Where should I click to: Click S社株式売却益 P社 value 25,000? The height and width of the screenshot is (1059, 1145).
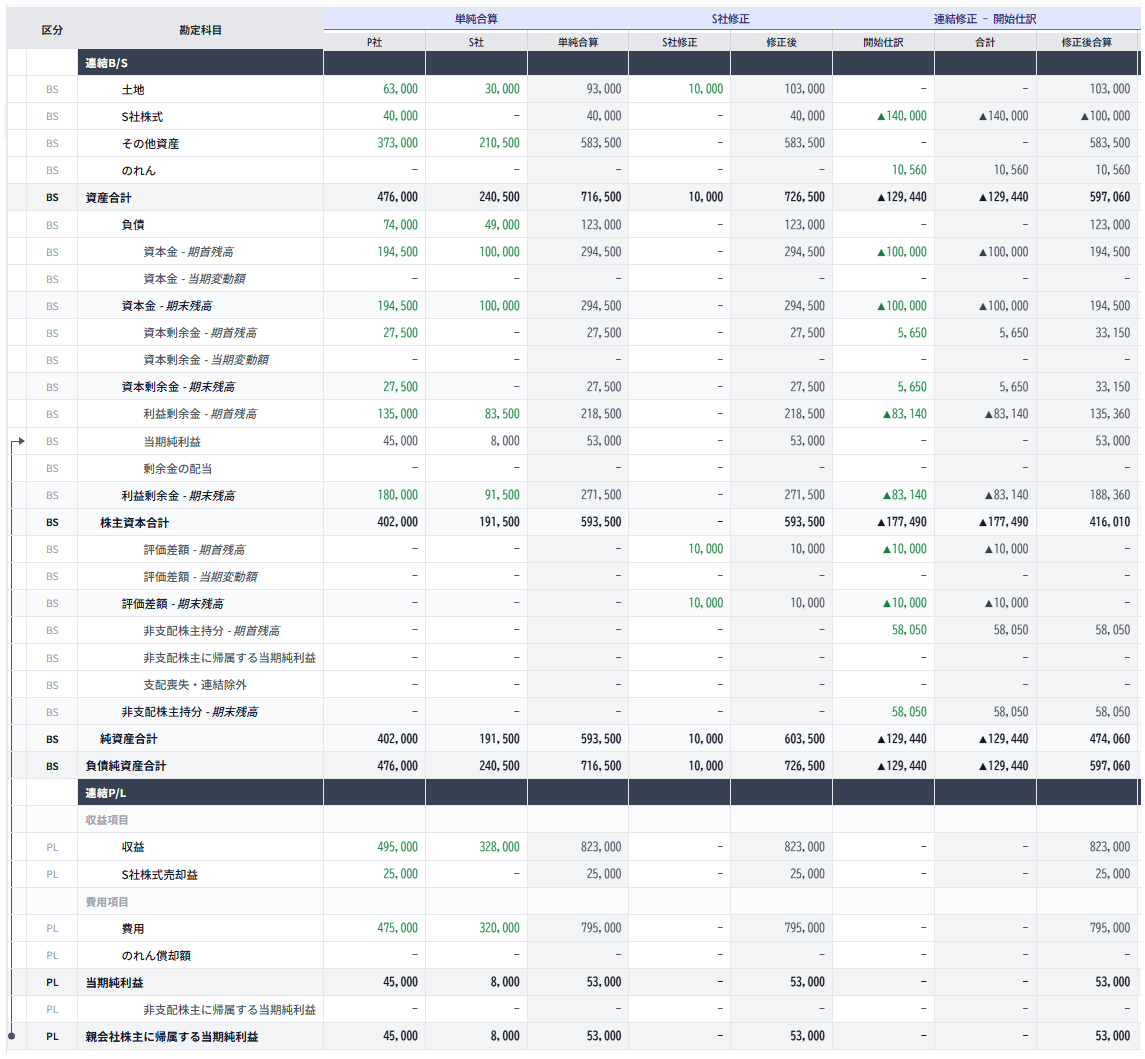pyautogui.click(x=400, y=875)
